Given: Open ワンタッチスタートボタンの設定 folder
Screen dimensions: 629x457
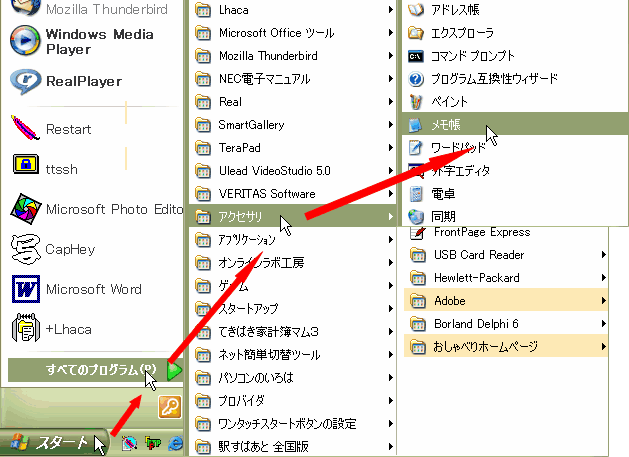Looking at the screenshot, I should pyautogui.click(x=293, y=424).
